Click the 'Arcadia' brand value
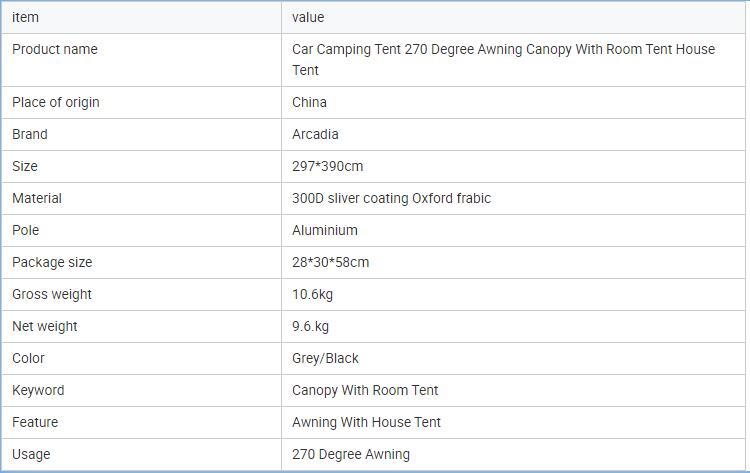Viewport: 750px width, 473px height. click(315, 134)
